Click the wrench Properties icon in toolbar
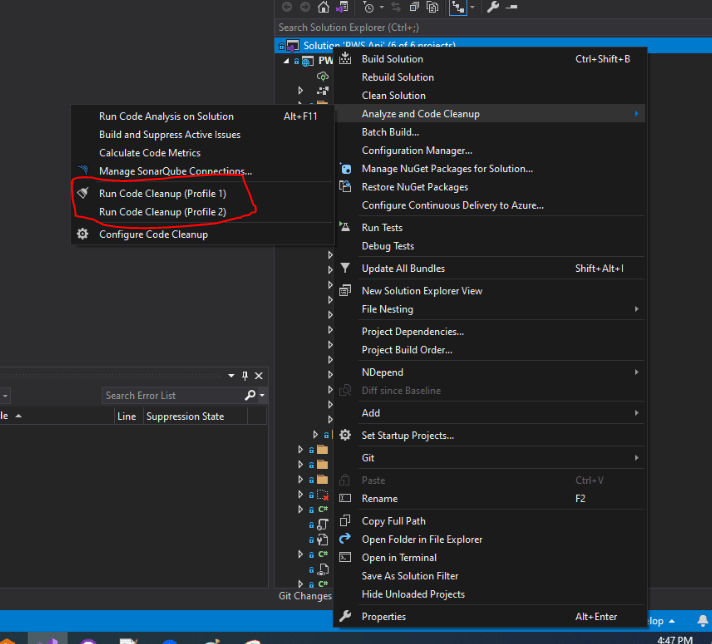 (493, 7)
